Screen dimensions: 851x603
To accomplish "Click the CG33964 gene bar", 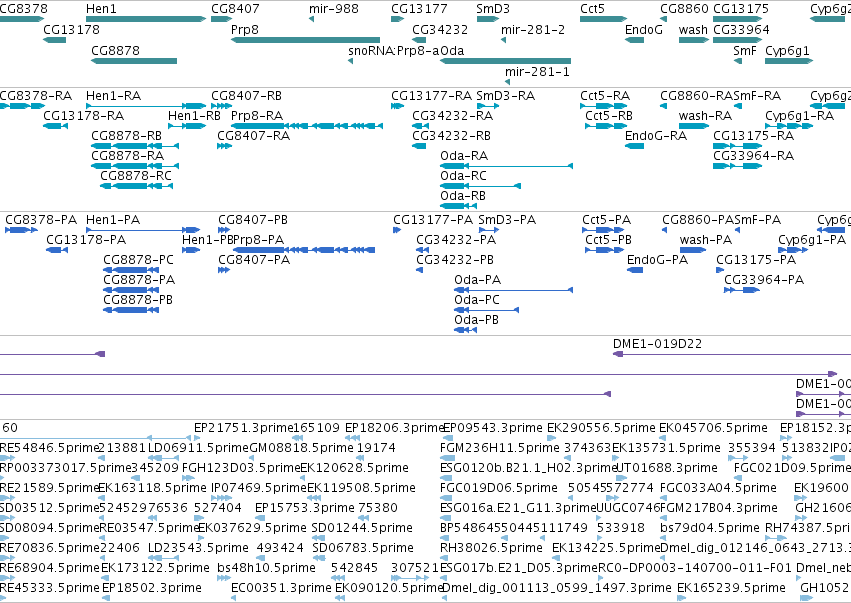I will click(x=738, y=40).
